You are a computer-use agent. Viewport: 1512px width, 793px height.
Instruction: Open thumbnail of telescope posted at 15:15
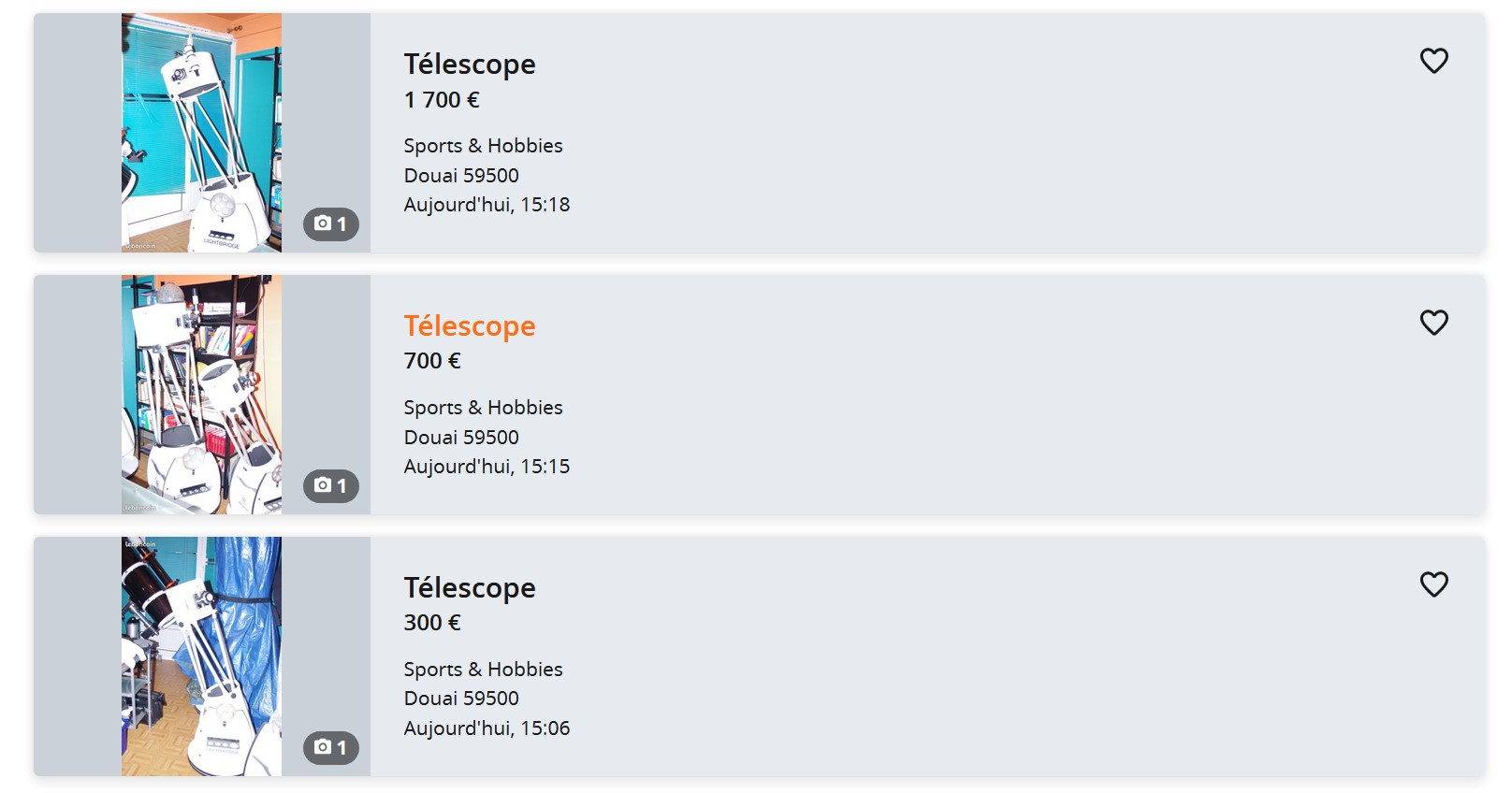coord(201,395)
